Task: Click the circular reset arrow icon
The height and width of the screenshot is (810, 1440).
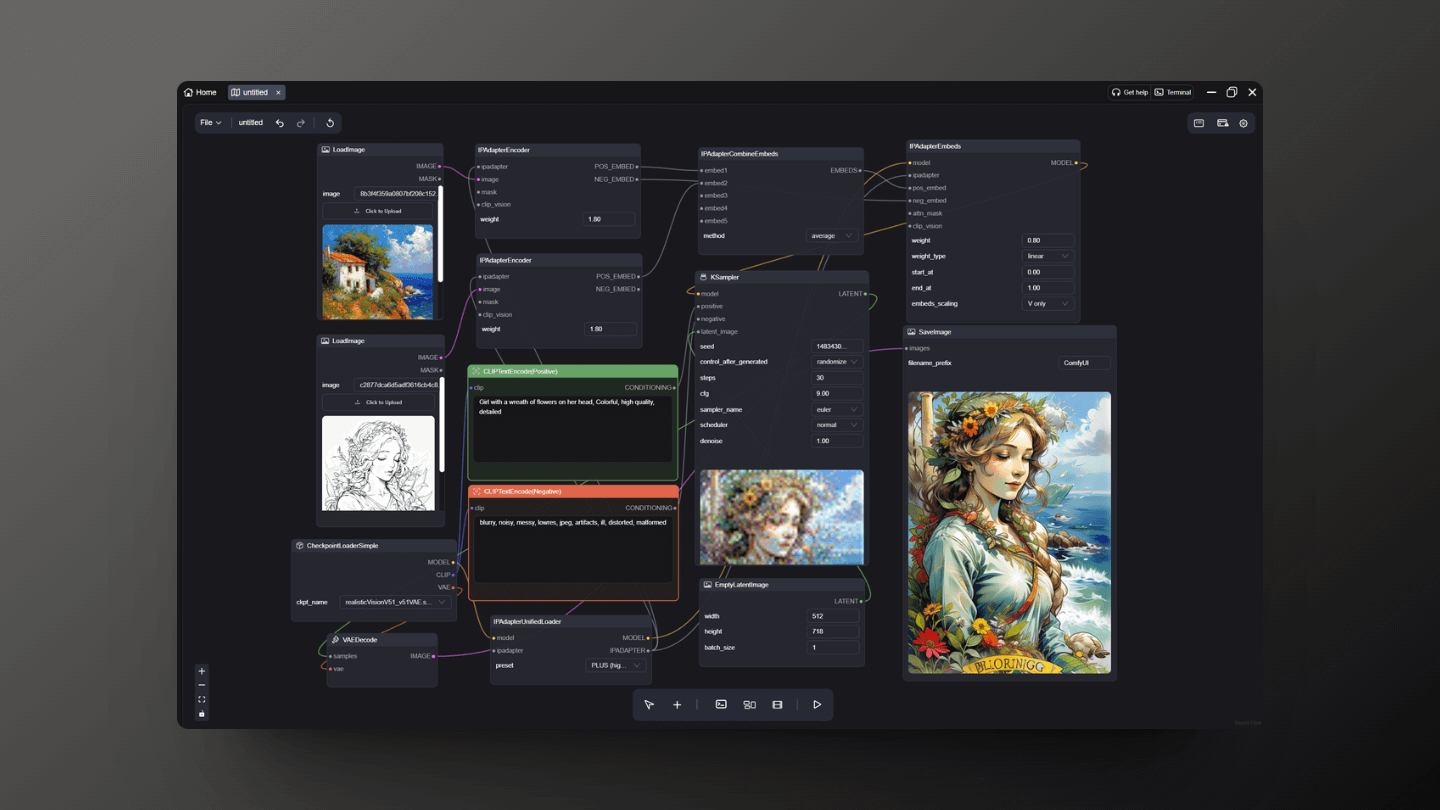Action: (x=330, y=123)
